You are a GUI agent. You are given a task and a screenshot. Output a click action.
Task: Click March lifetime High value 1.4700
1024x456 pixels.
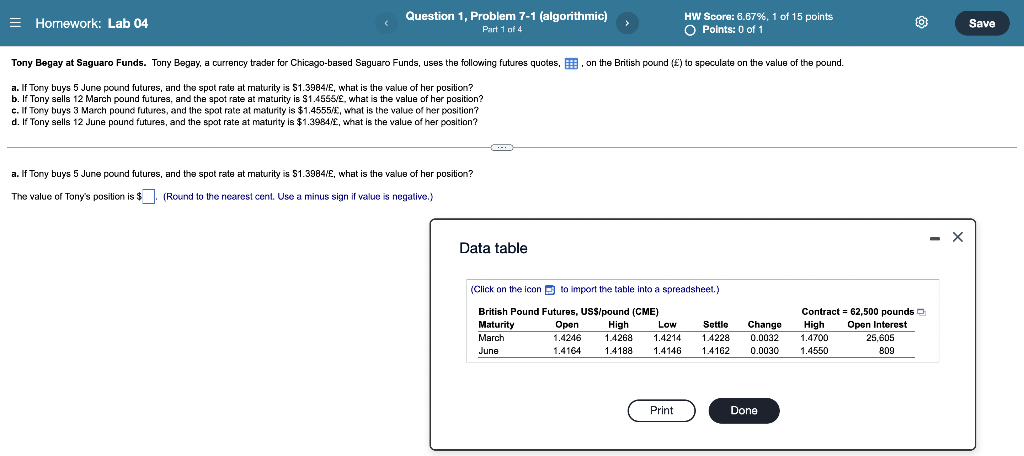[814, 338]
